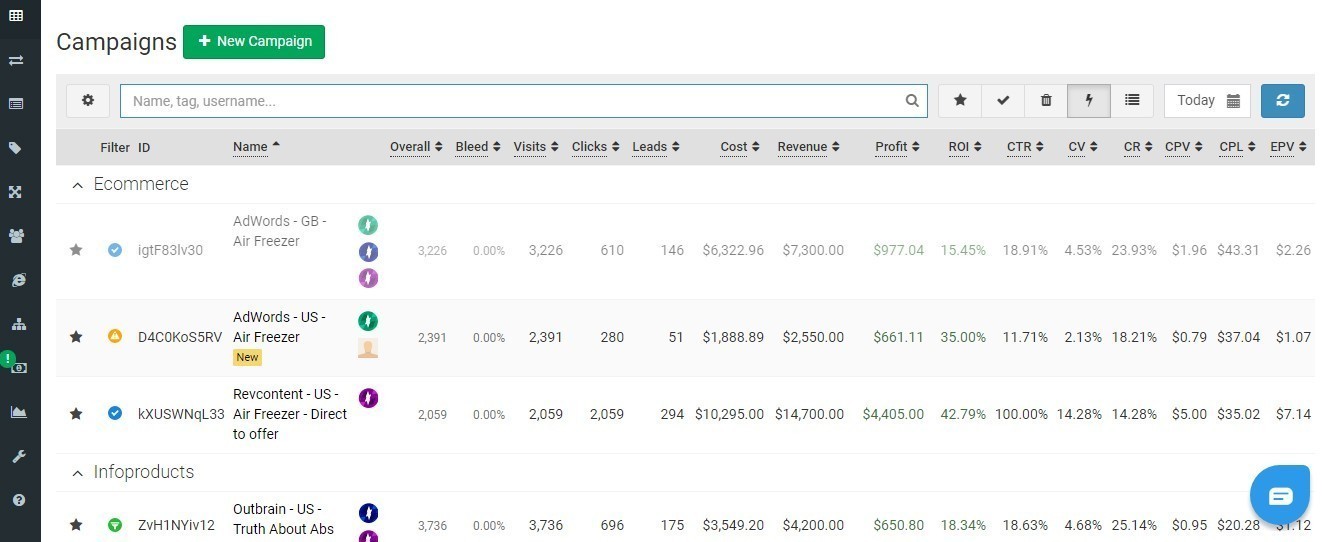
Task: Open the AdWords - US - Air Freezer campaign
Action: click(x=281, y=327)
